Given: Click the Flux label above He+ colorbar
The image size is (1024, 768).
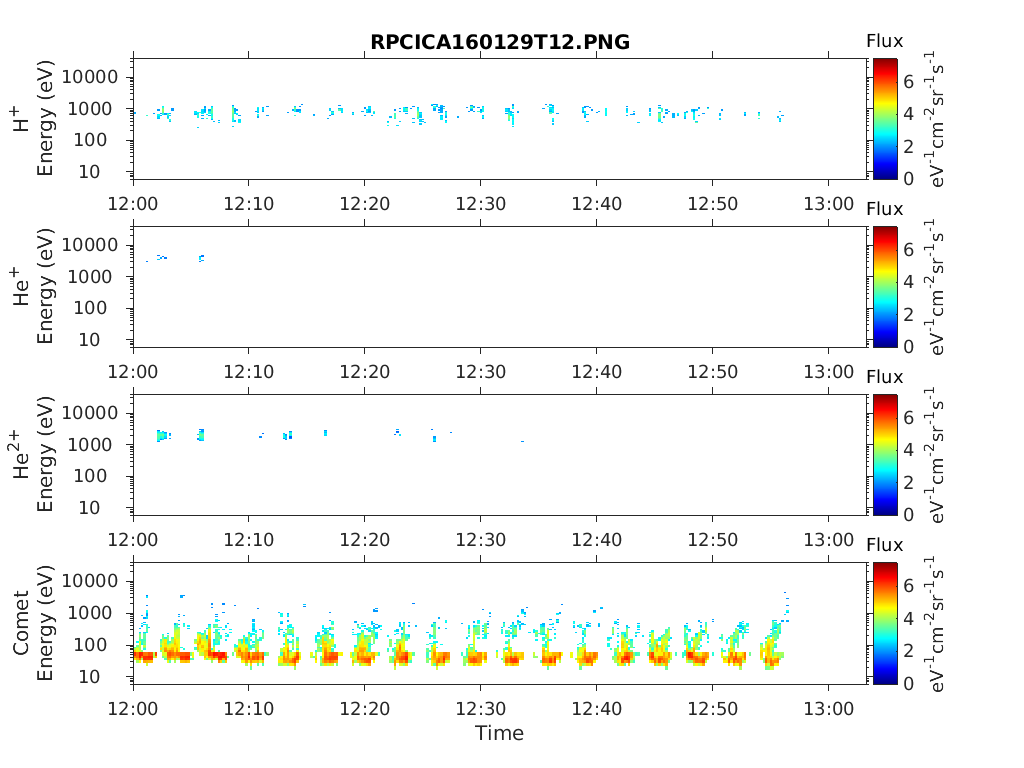Looking at the screenshot, I should click(885, 209).
